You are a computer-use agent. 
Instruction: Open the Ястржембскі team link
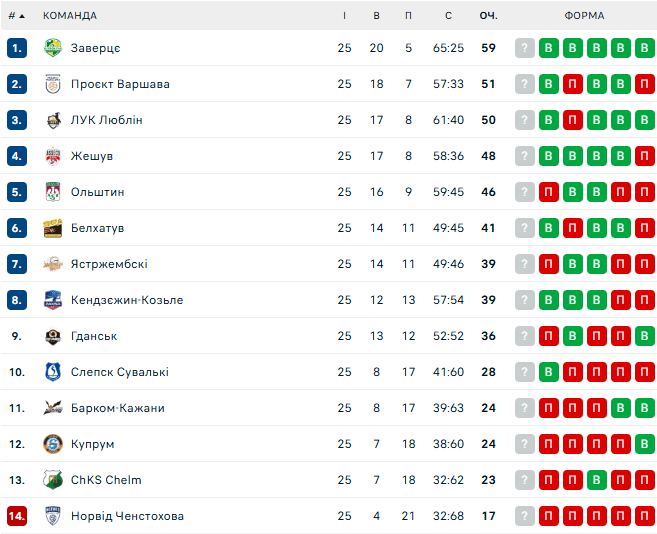pyautogui.click(x=109, y=264)
